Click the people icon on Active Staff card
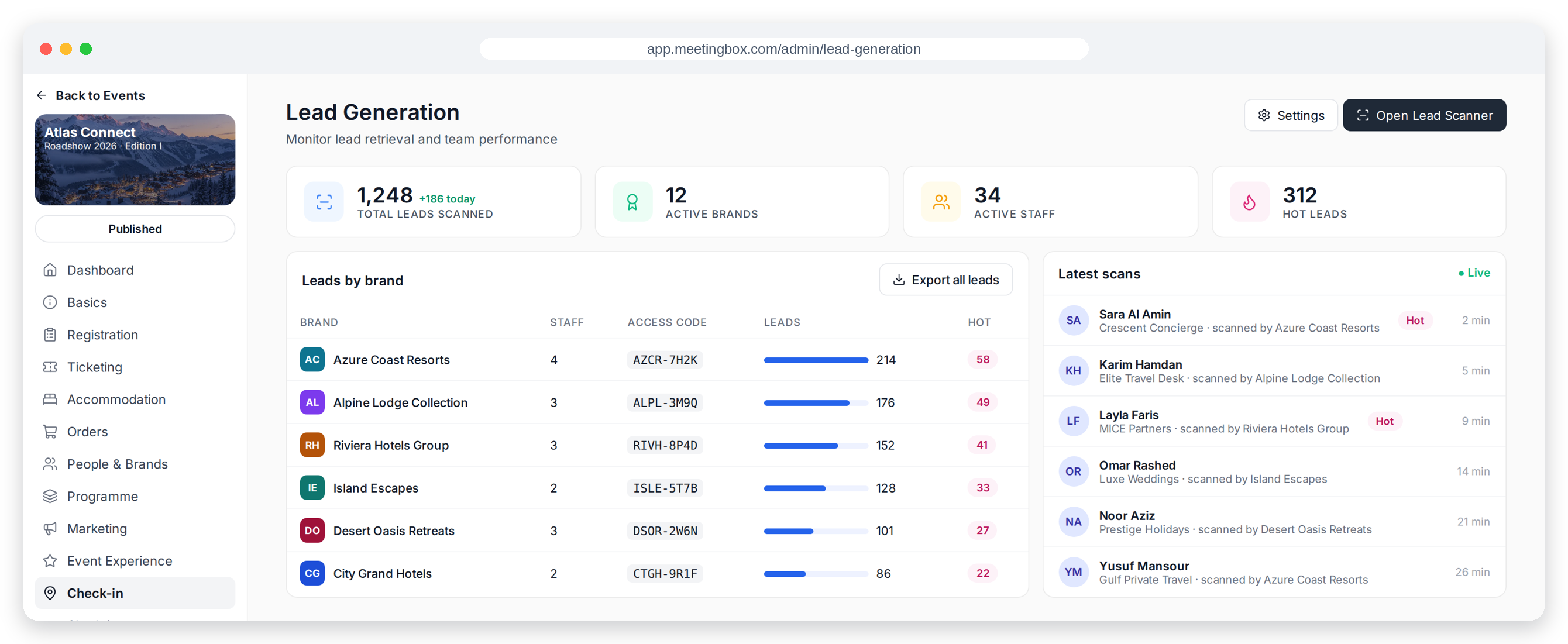The image size is (1568, 644). (940, 201)
